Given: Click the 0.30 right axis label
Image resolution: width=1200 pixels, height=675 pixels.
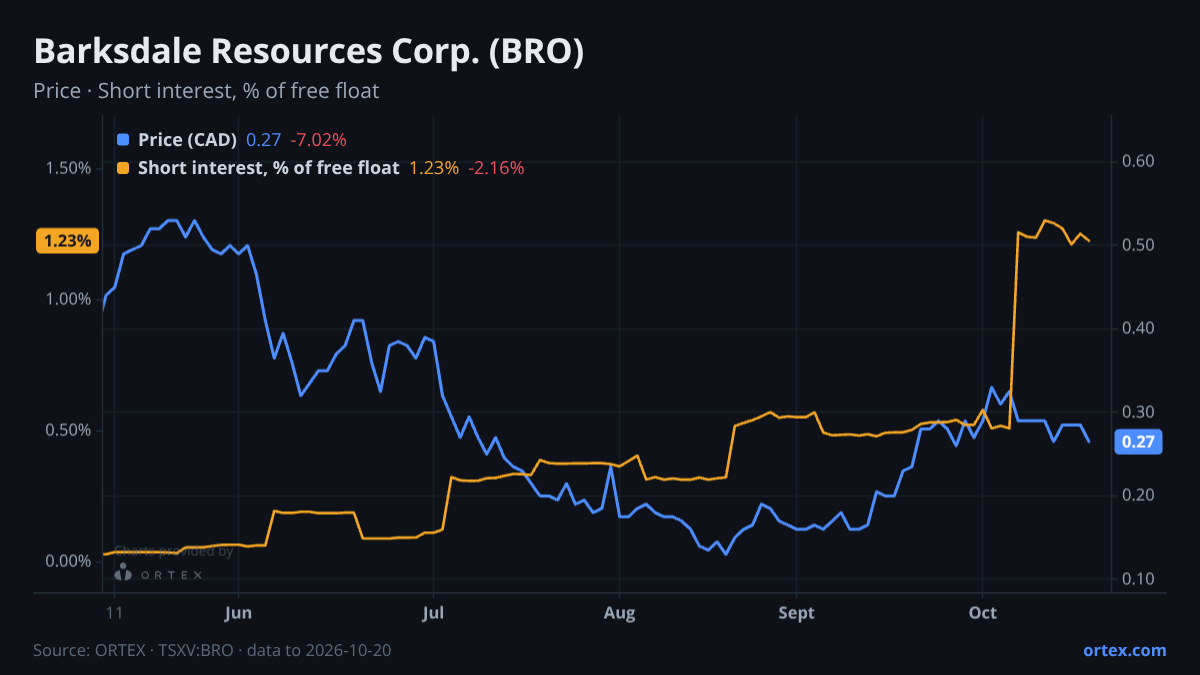Looking at the screenshot, I should tap(1139, 412).
